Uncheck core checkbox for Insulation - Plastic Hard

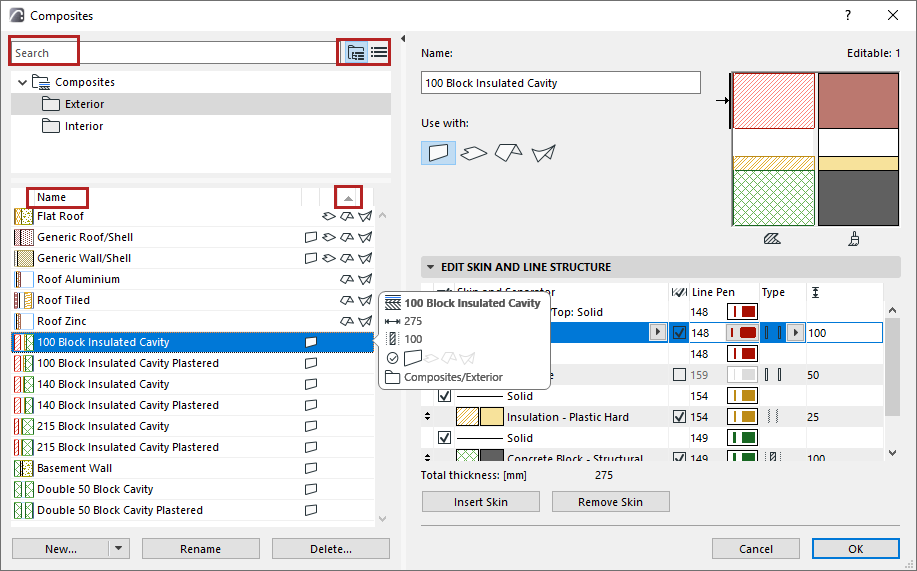tap(679, 417)
